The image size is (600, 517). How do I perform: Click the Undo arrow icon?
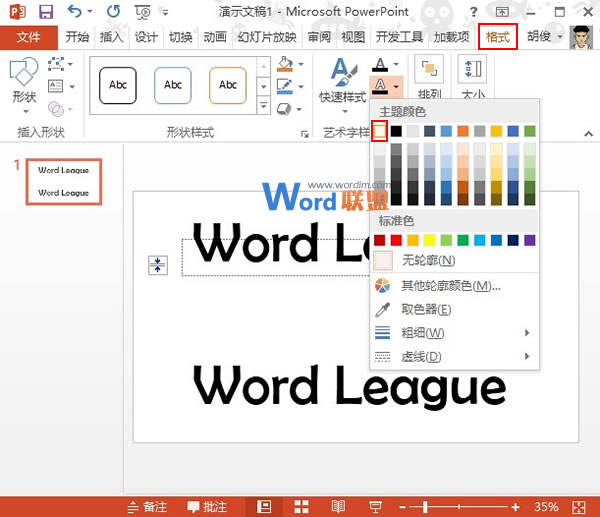(75, 11)
